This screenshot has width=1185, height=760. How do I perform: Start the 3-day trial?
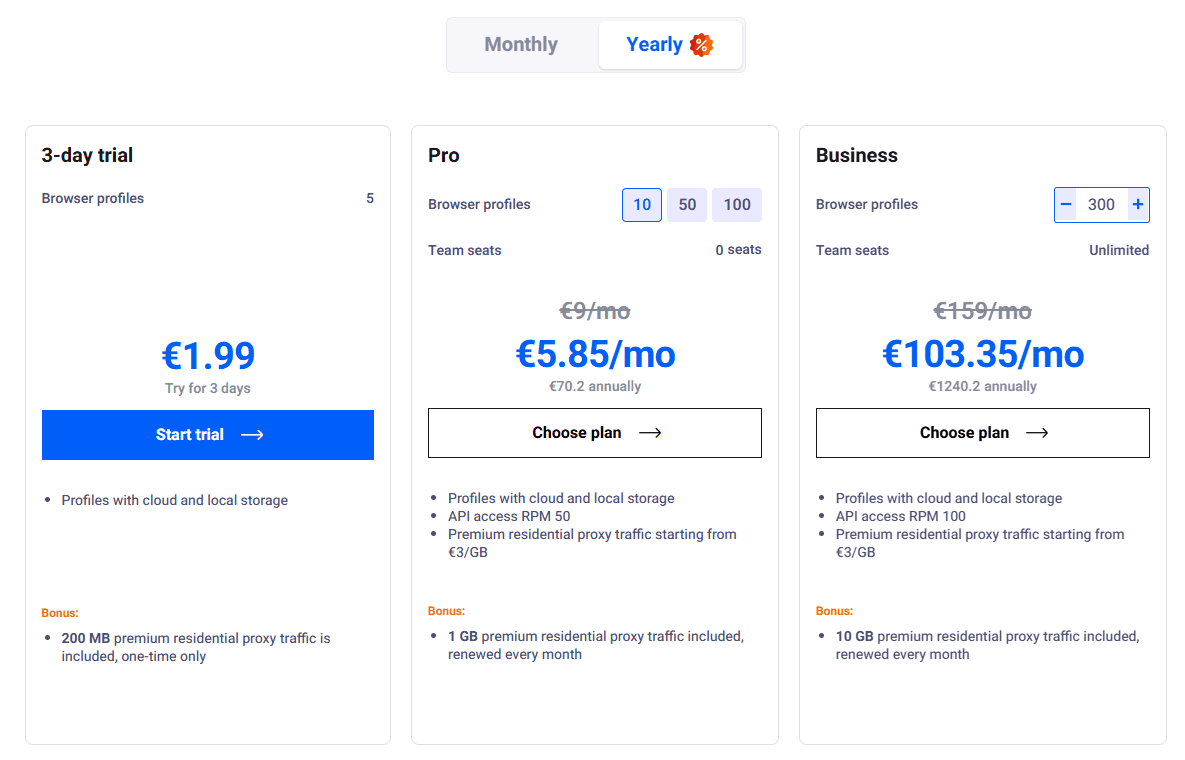pyautogui.click(x=207, y=434)
